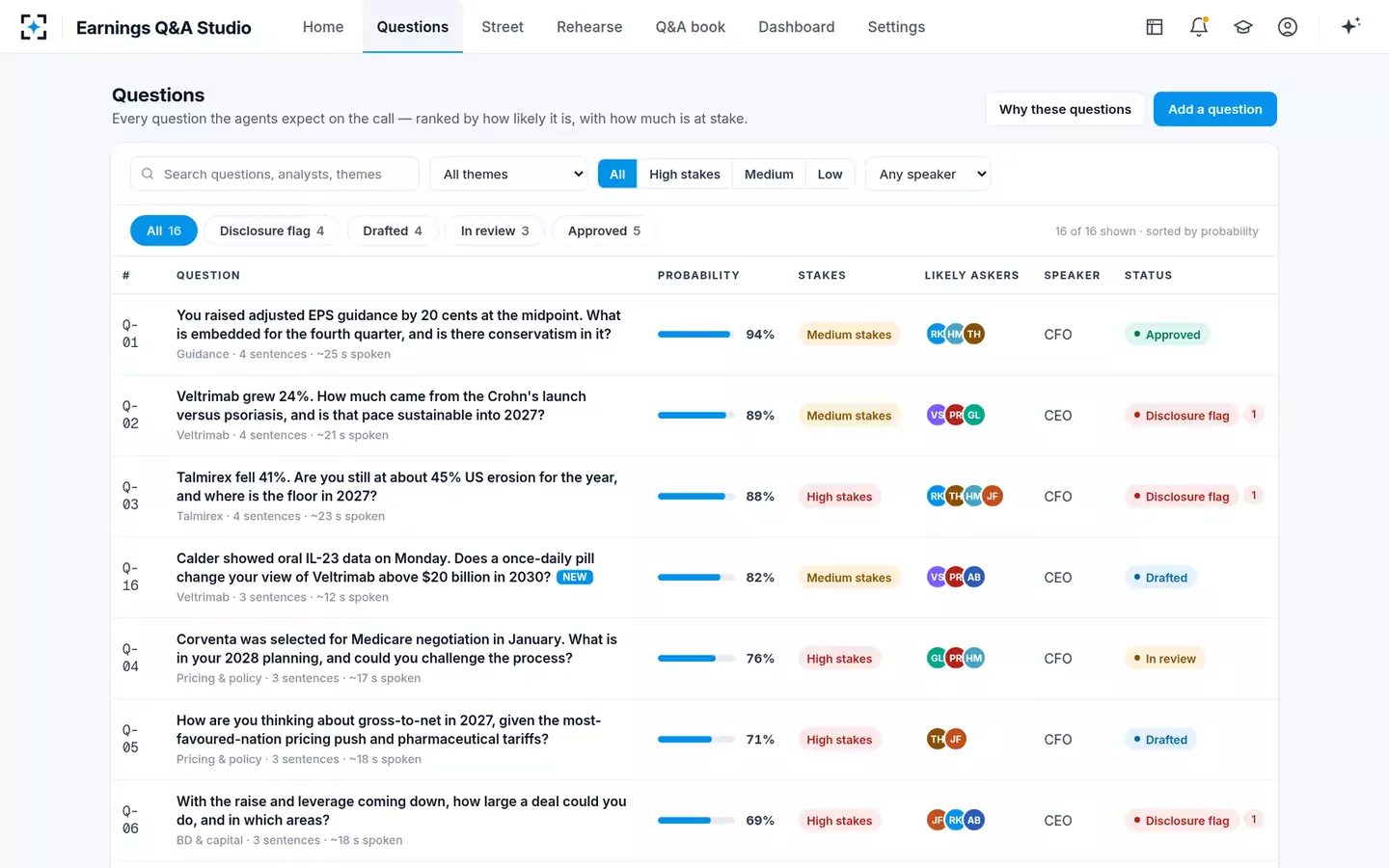Show all with the All 16 chip
The image size is (1389, 868).
click(x=164, y=231)
